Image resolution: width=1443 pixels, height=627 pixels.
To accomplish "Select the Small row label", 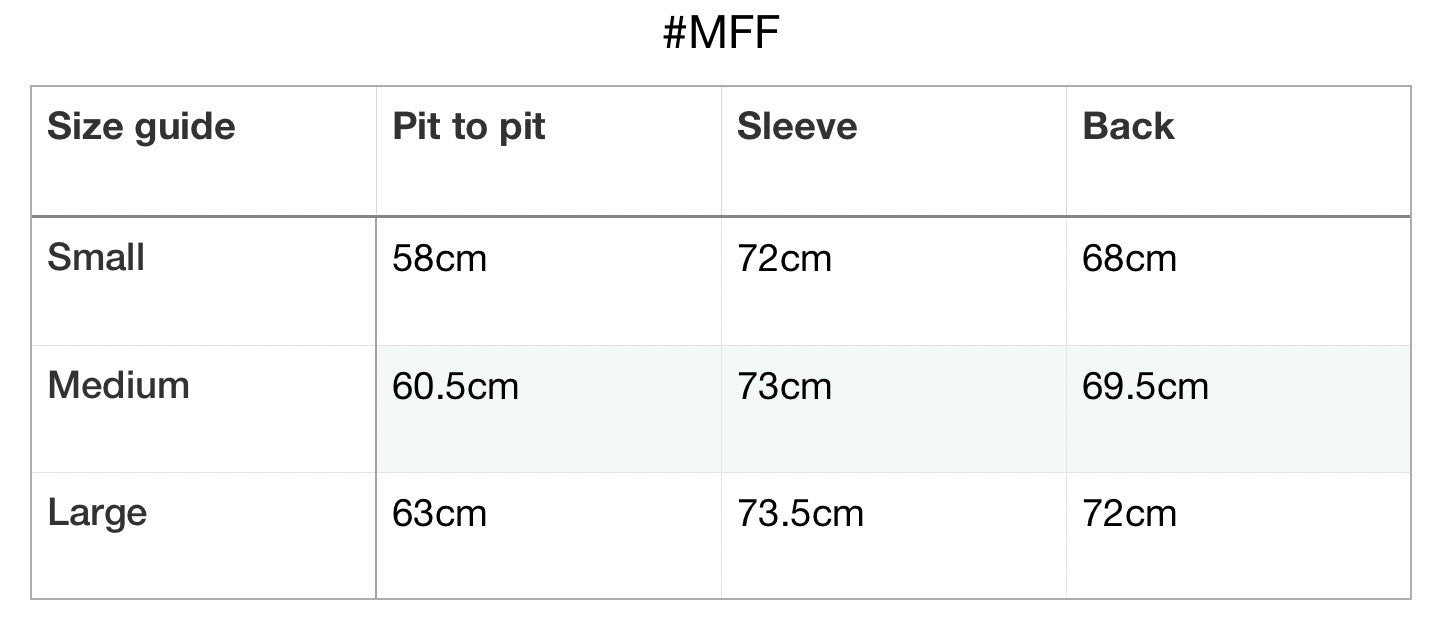I will click(x=96, y=257).
